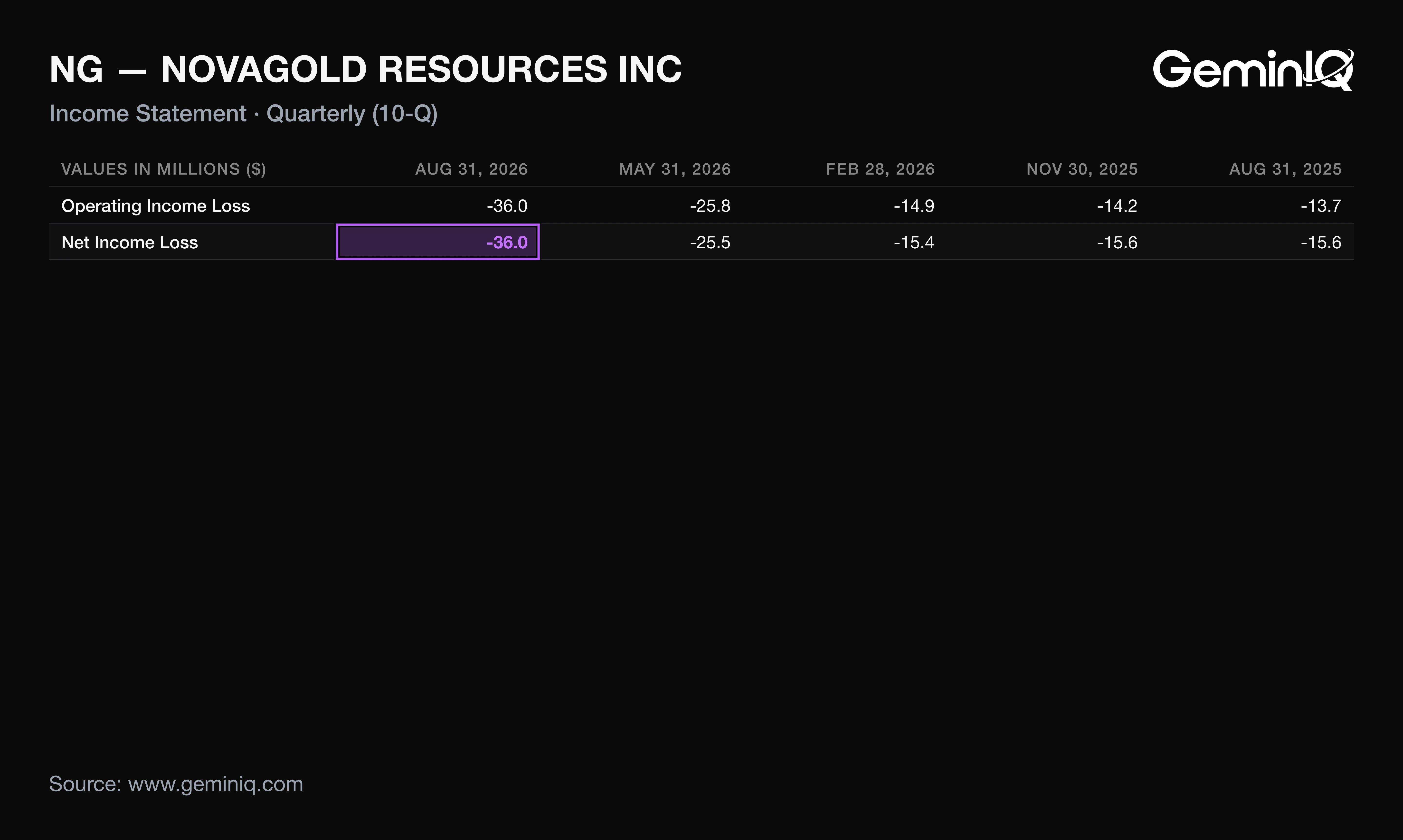The width and height of the screenshot is (1403, 840).
Task: Click Net Income Loss -15.6 under AUG 31, 2025
Action: pos(1321,242)
